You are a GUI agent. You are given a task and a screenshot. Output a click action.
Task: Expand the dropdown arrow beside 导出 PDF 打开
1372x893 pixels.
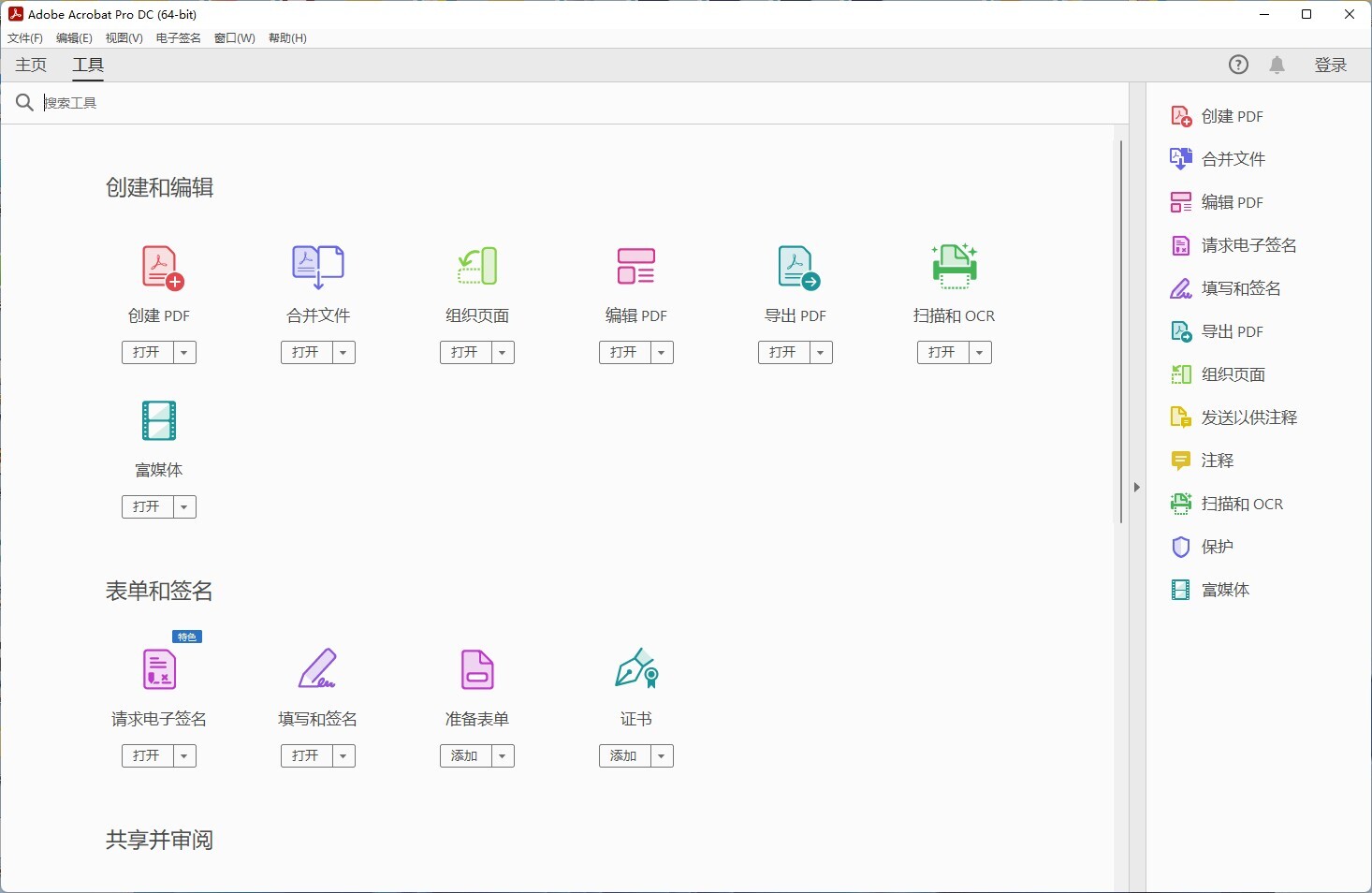point(821,353)
